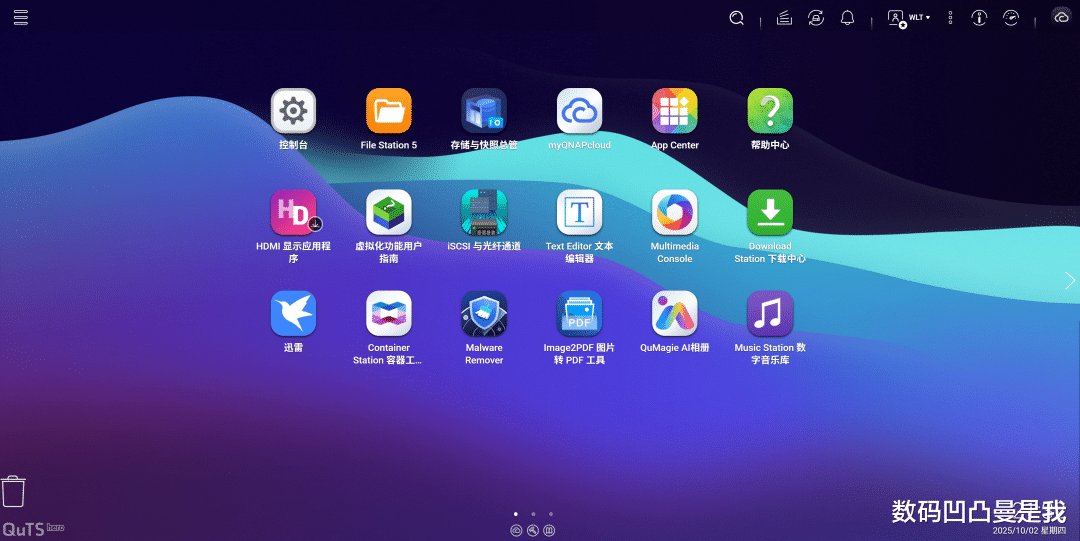Open HDMI 显示应用程序 app

coord(293,212)
